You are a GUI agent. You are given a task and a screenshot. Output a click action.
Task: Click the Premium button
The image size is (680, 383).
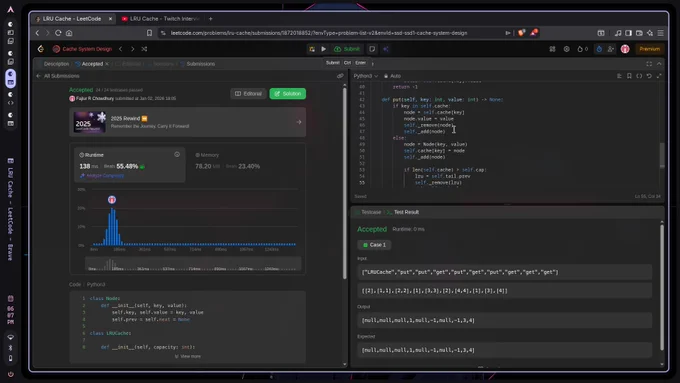tap(649, 49)
